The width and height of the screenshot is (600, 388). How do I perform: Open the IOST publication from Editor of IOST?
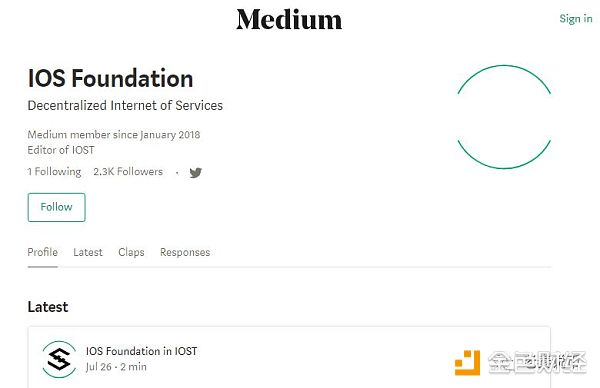(x=83, y=150)
